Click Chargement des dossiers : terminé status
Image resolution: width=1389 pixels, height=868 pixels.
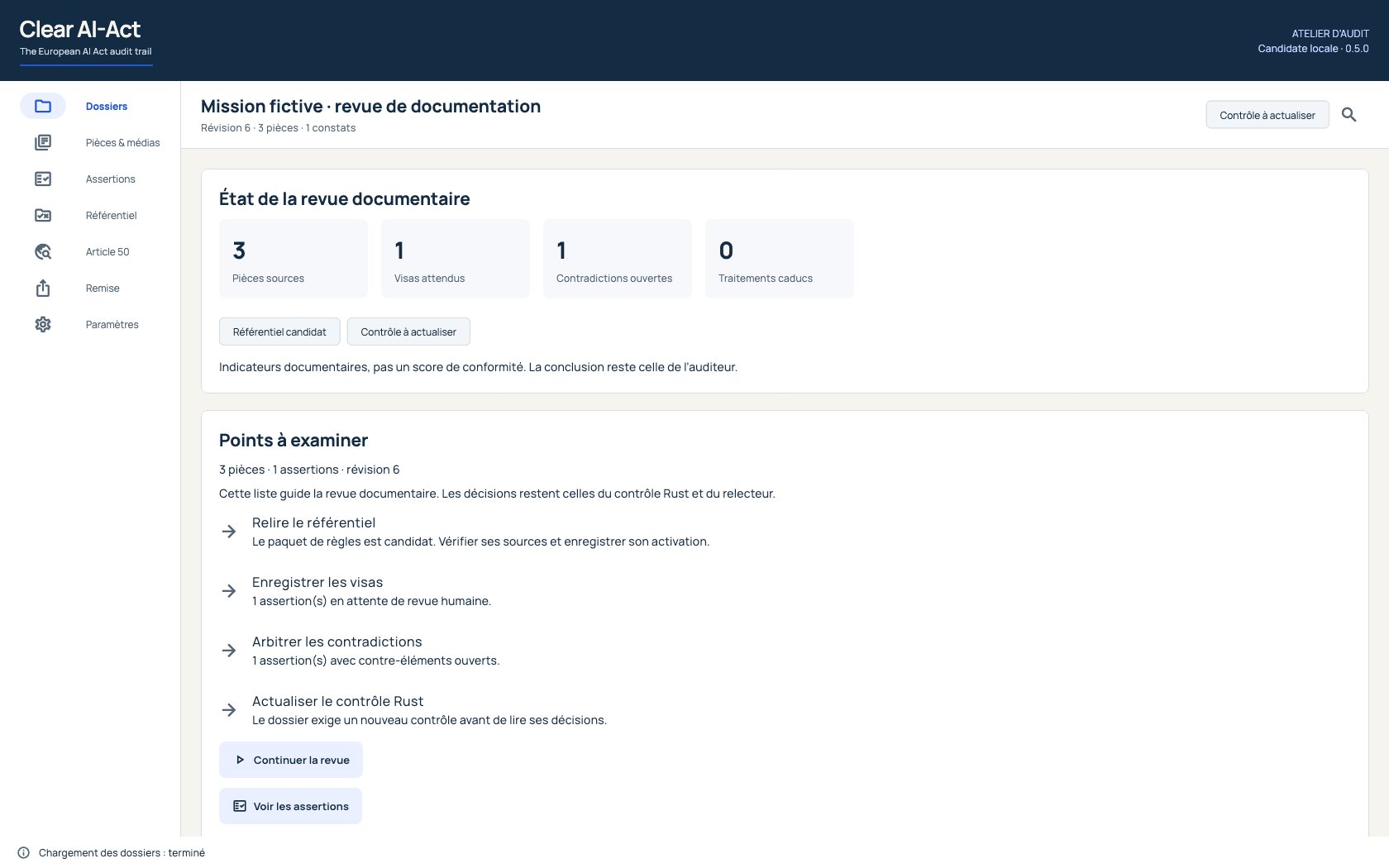(x=122, y=852)
